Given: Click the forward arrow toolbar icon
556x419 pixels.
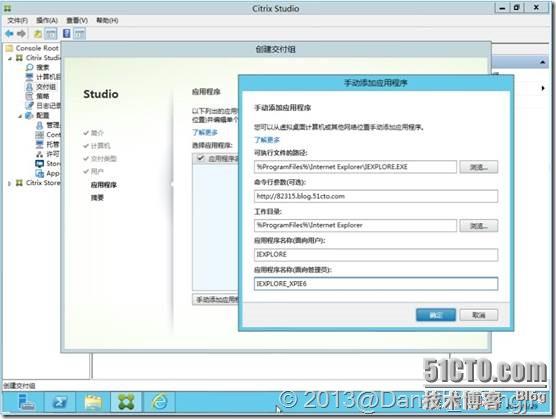Looking at the screenshot, I should tap(21, 34).
